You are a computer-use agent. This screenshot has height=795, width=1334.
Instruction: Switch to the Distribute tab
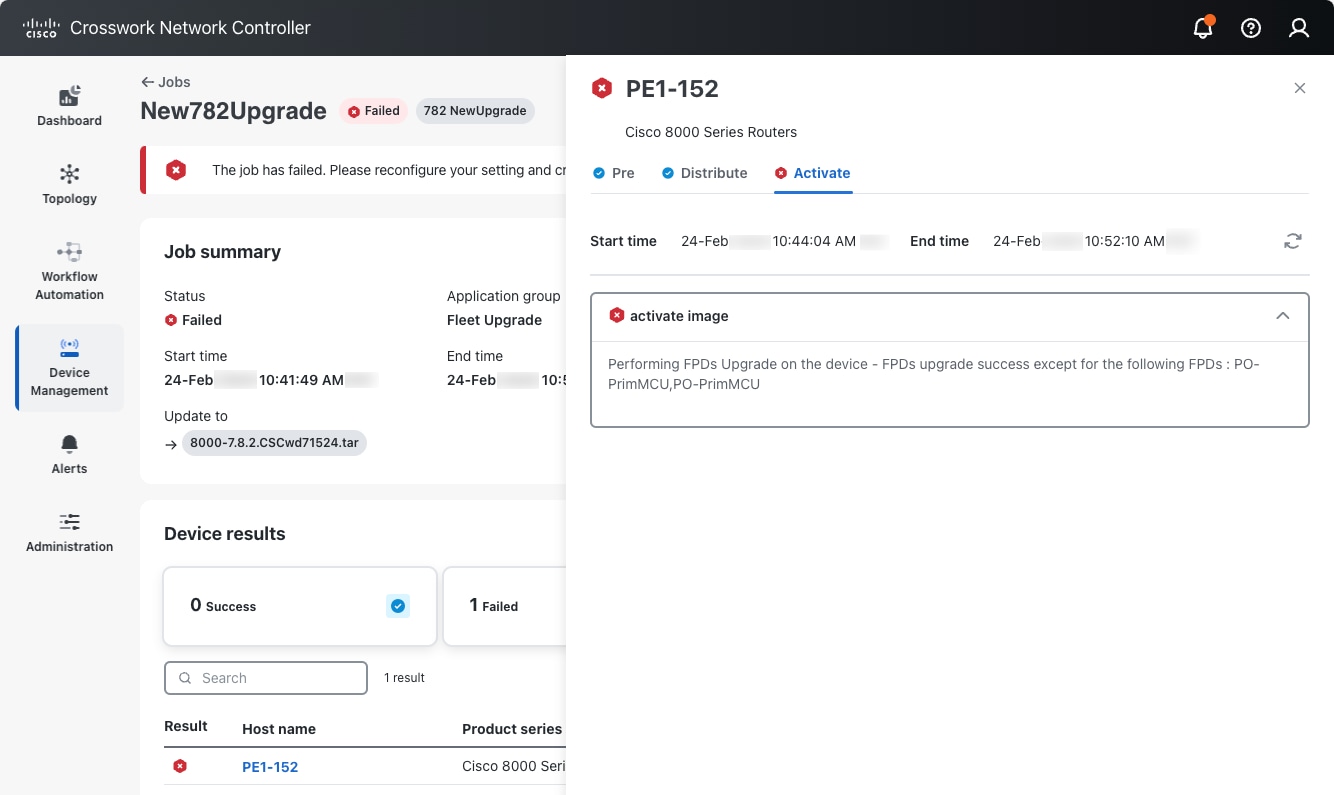click(x=705, y=173)
